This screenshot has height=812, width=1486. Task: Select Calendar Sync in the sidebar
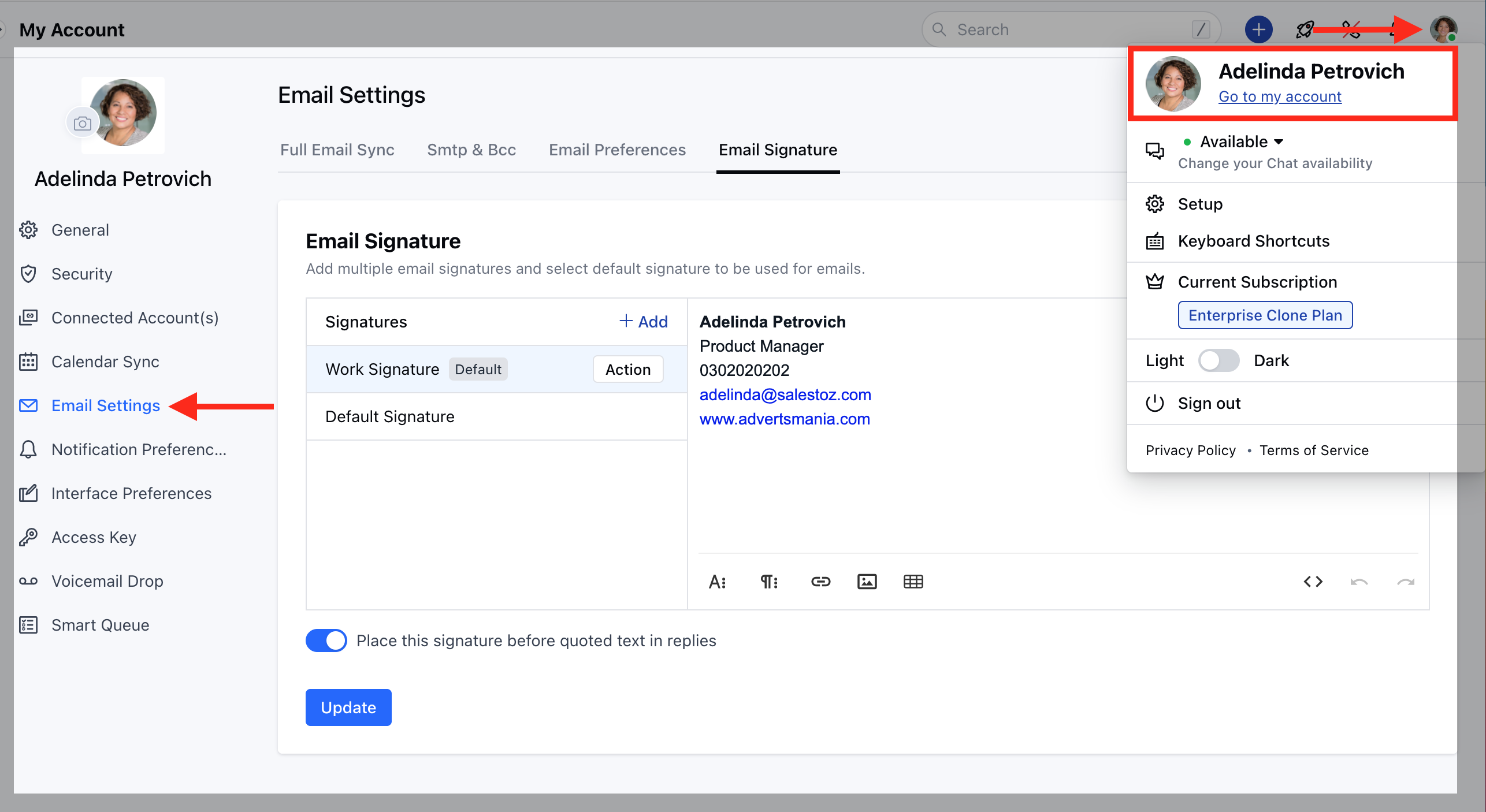pyautogui.click(x=105, y=362)
